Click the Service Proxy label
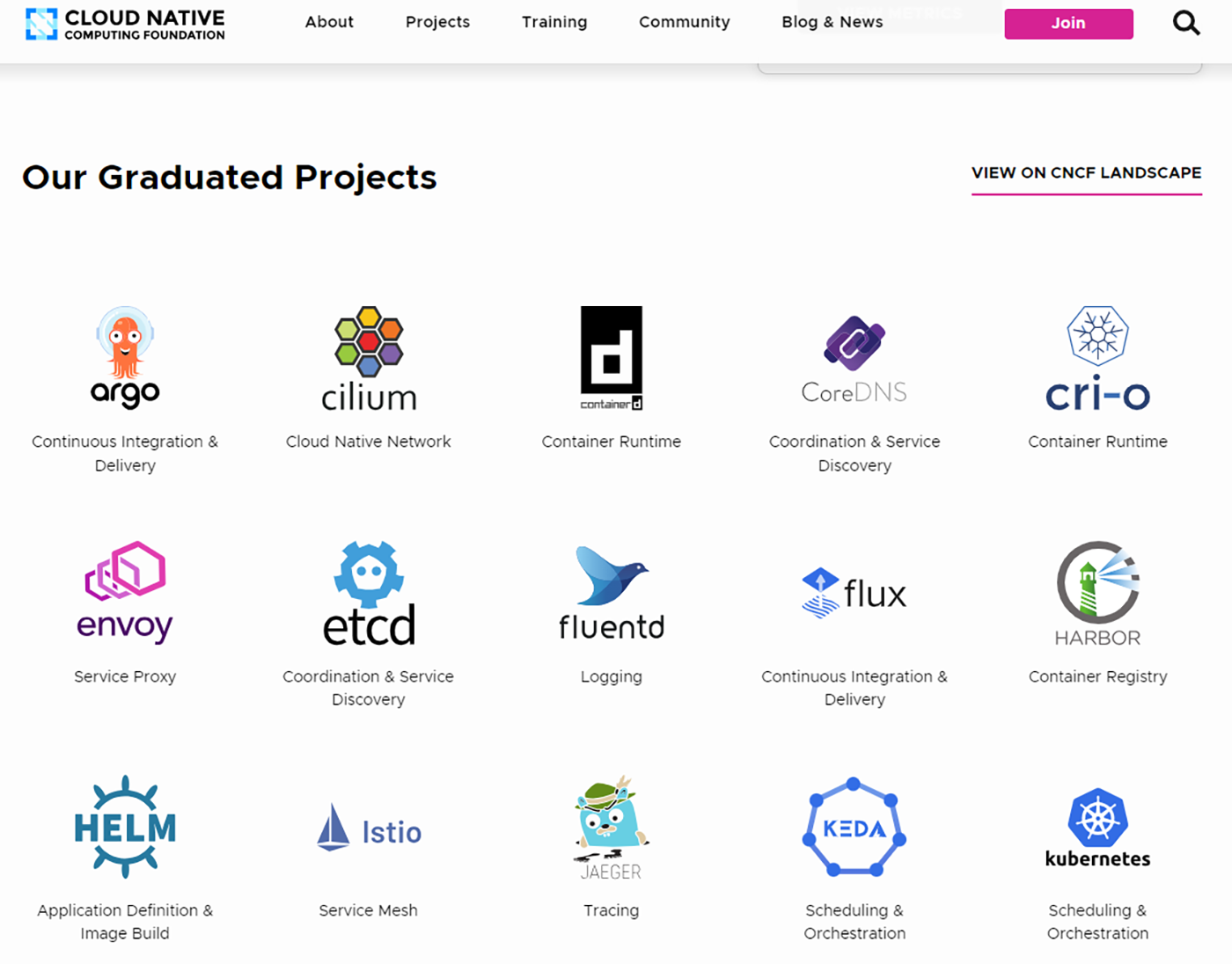 coord(125,676)
